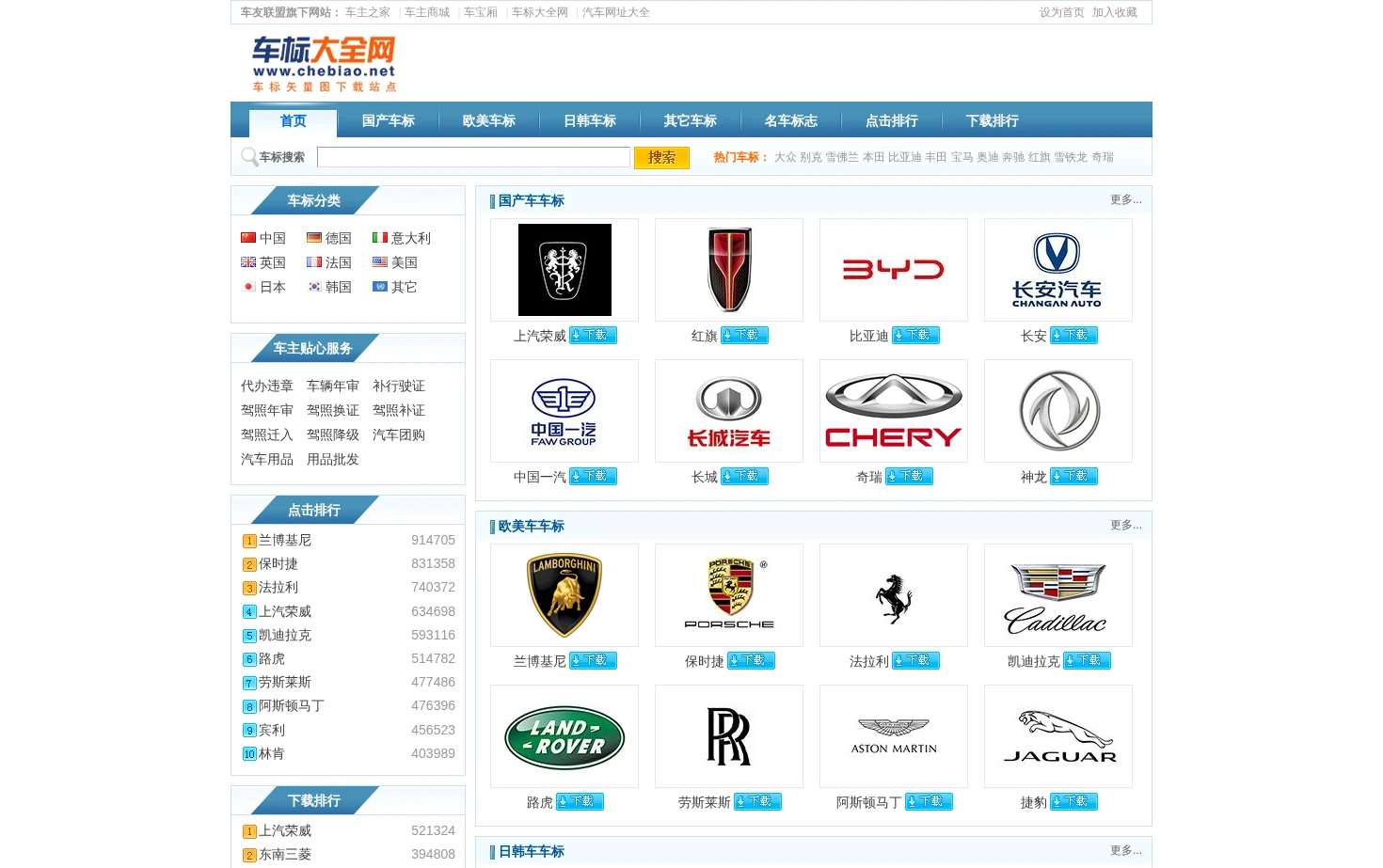The height and width of the screenshot is (868, 1383).
Task: Open the 点击排行 navigation tab
Action: [892, 121]
